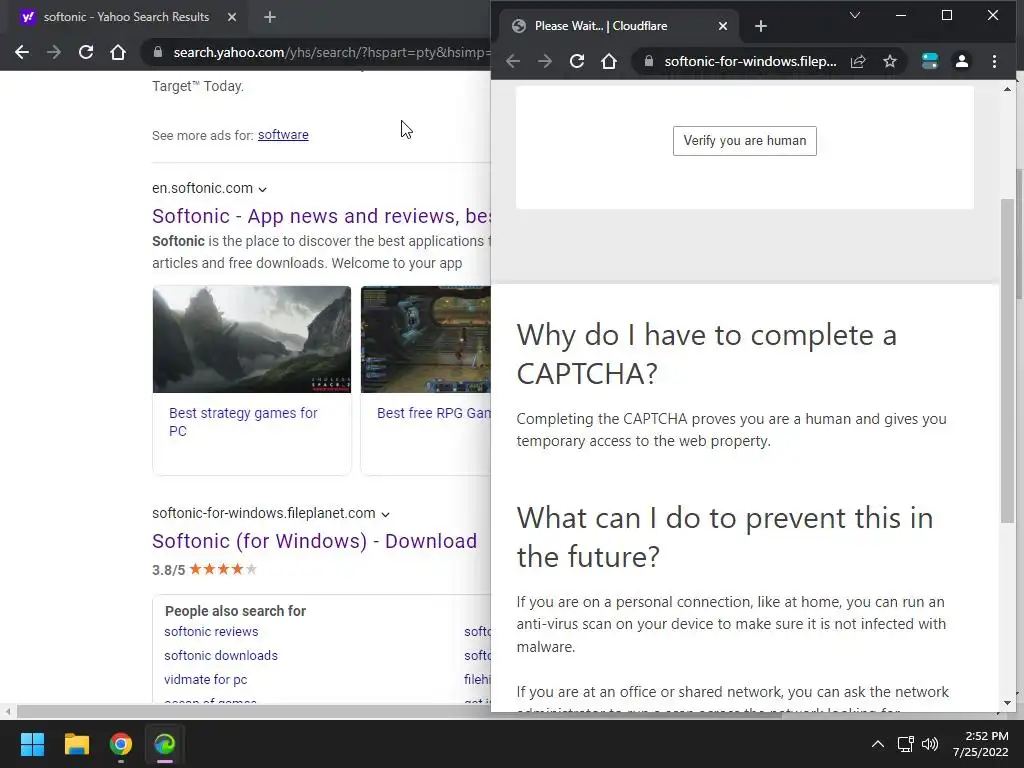Open the tab search chevron

[x=854, y=15]
